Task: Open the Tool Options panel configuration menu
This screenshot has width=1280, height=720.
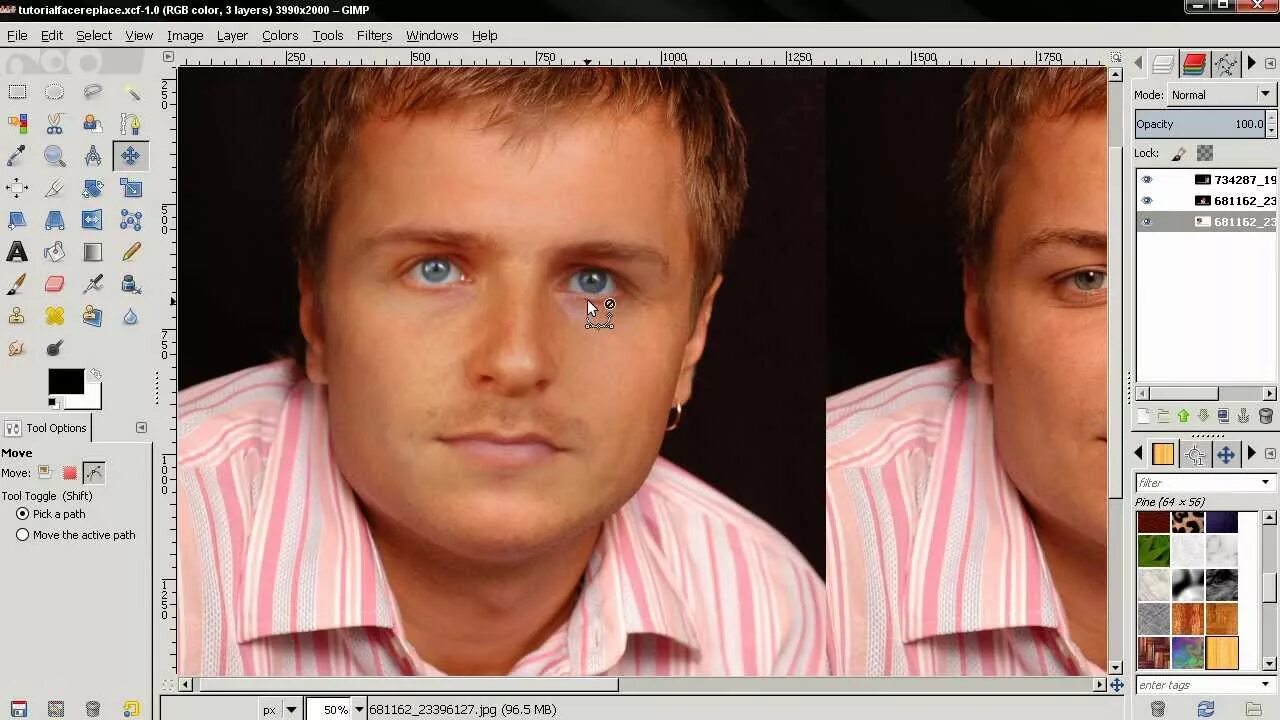Action: pos(141,428)
